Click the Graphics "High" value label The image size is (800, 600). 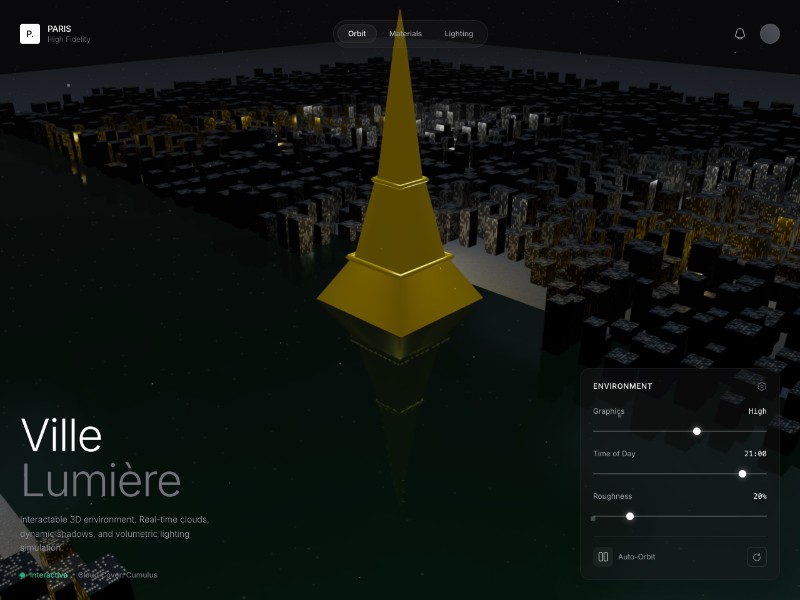757,411
